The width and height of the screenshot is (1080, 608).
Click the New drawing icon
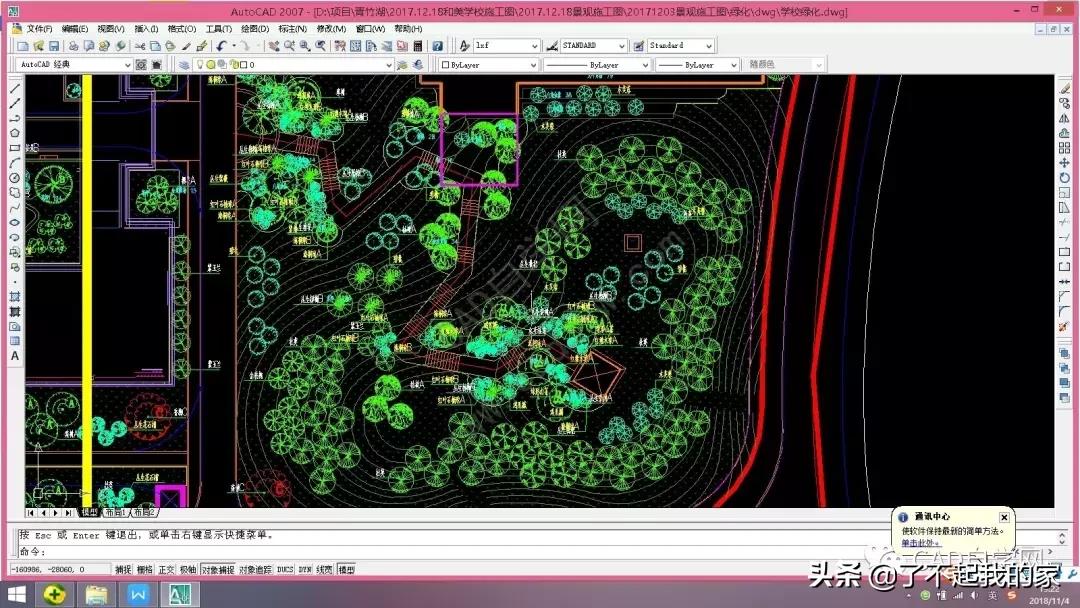23,46
